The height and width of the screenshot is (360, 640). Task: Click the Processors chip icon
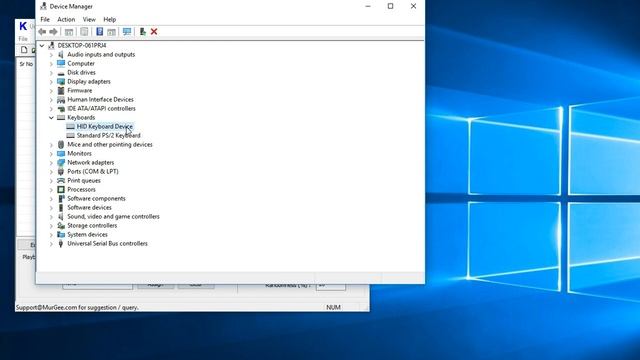point(61,189)
